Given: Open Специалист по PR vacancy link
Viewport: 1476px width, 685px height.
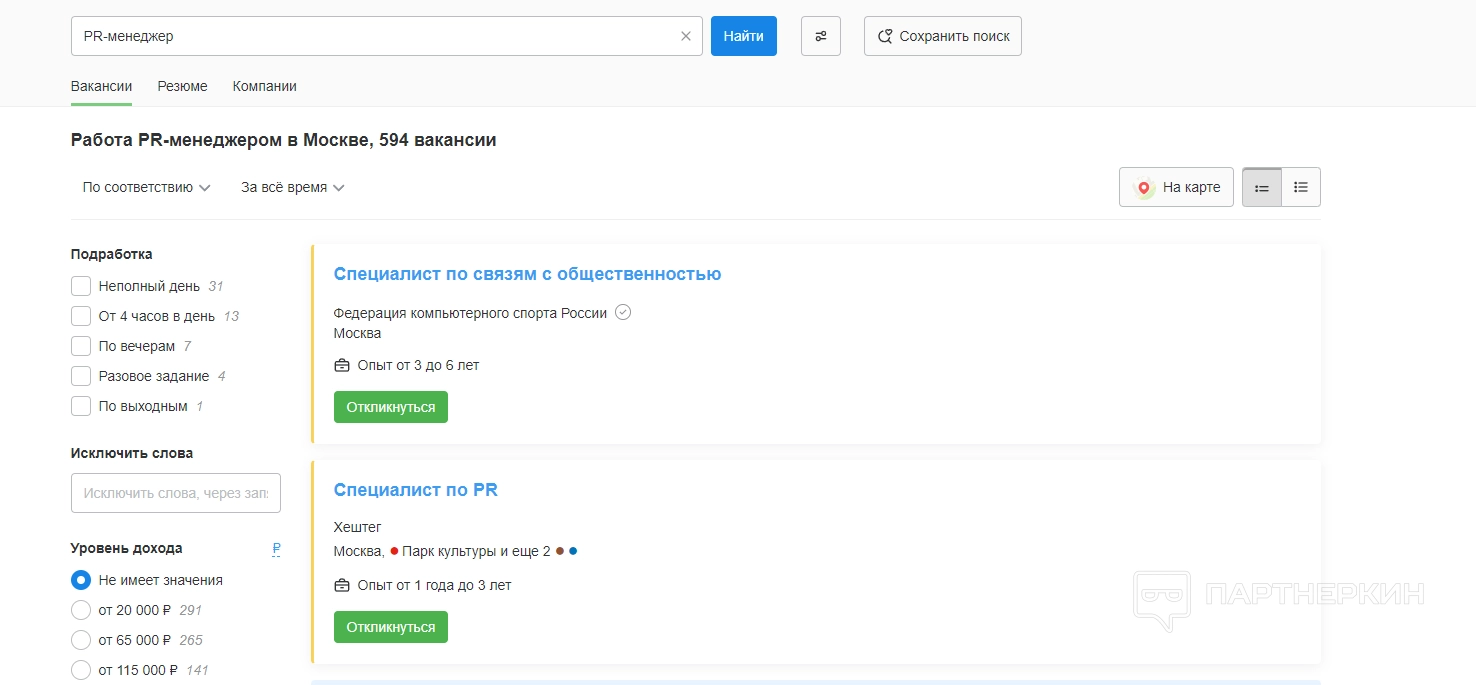Looking at the screenshot, I should [x=415, y=490].
